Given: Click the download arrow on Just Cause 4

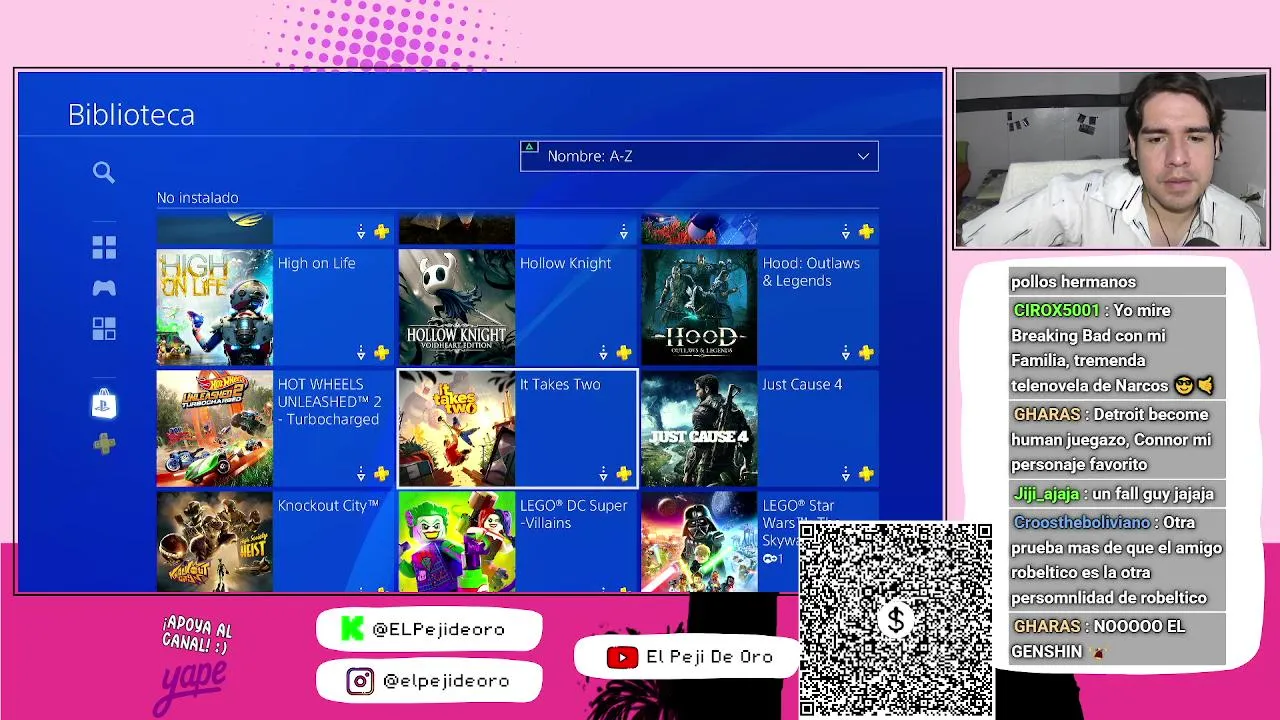Looking at the screenshot, I should tap(846, 474).
